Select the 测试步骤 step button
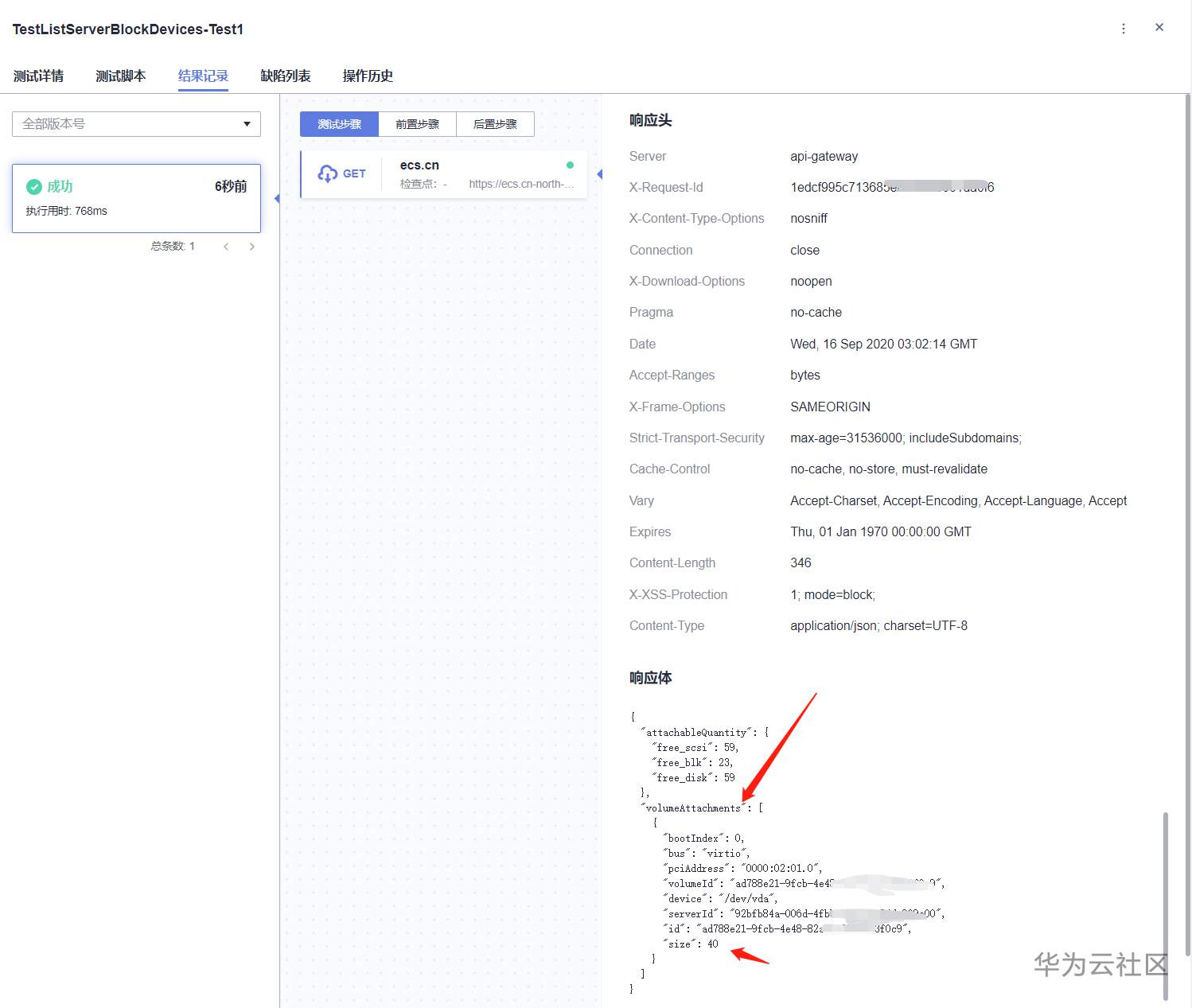 pyautogui.click(x=339, y=124)
